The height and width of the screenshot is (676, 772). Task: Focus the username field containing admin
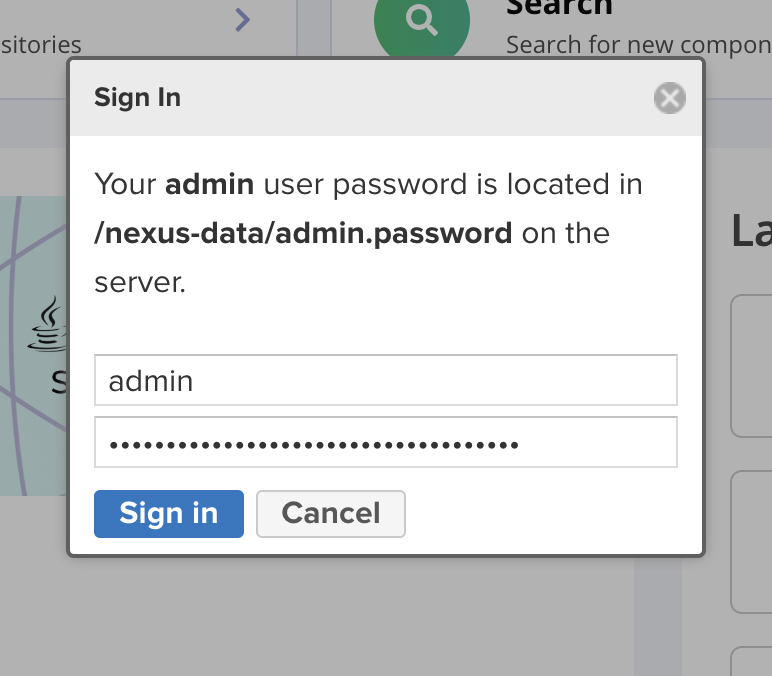click(x=385, y=380)
